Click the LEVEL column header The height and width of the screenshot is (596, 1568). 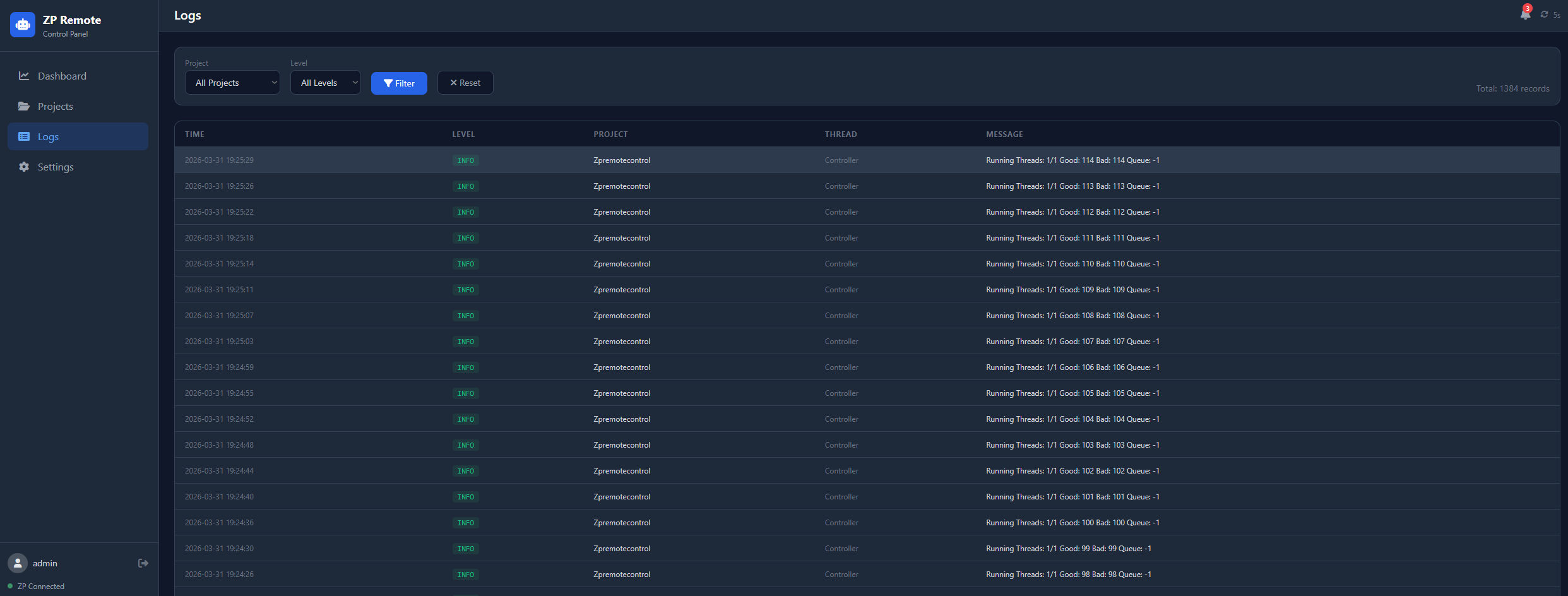click(x=463, y=134)
